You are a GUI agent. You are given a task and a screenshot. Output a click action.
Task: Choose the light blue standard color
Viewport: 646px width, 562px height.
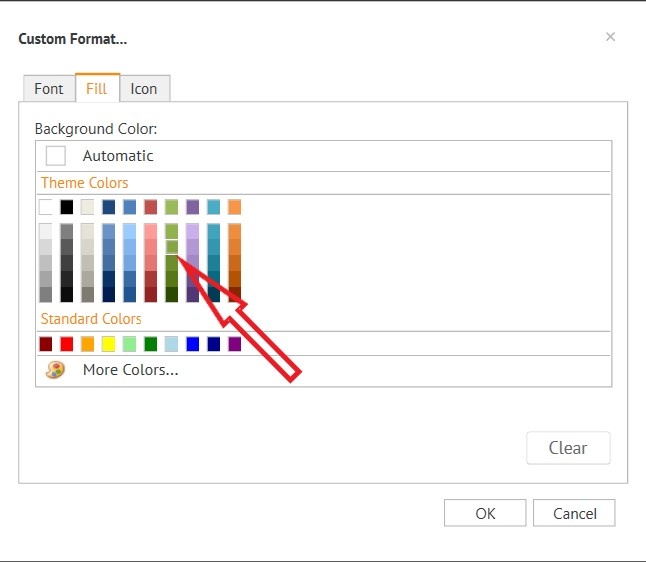tap(172, 344)
